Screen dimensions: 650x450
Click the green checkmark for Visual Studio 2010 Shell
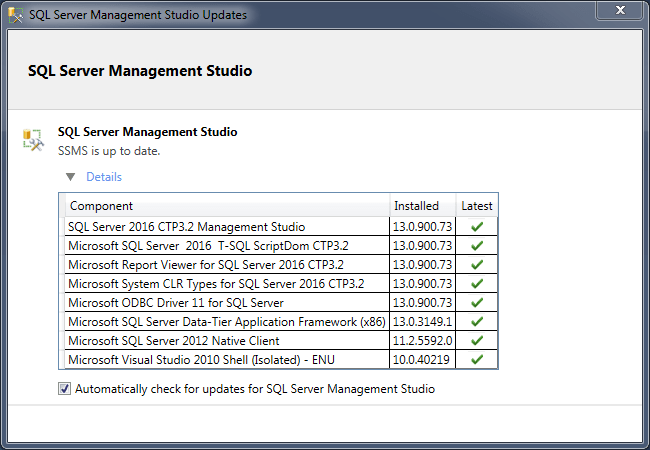(x=477, y=360)
